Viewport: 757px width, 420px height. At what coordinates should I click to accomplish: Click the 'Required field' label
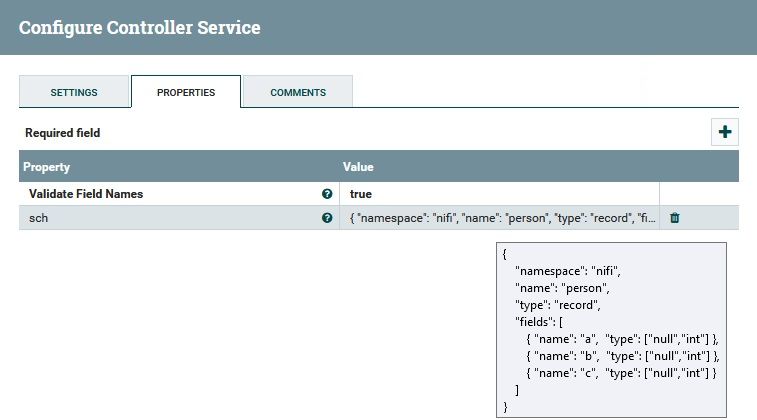[63, 133]
